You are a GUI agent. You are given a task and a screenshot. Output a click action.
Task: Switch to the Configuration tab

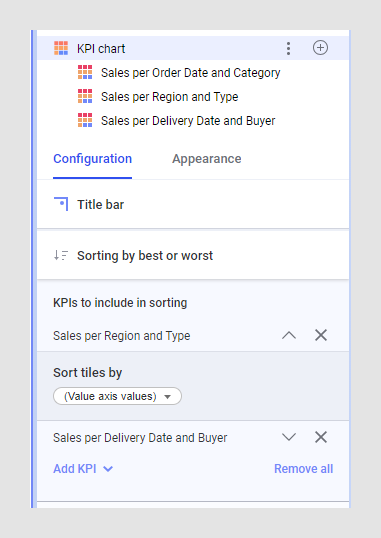92,159
